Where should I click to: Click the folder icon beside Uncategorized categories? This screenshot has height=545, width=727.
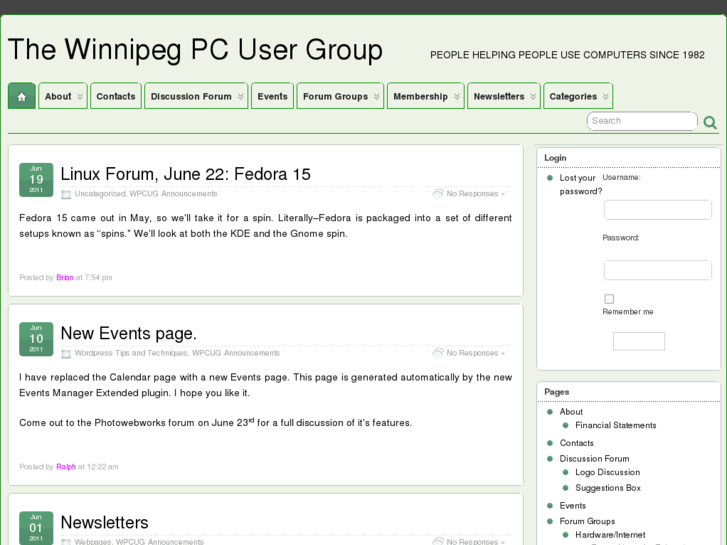click(66, 194)
